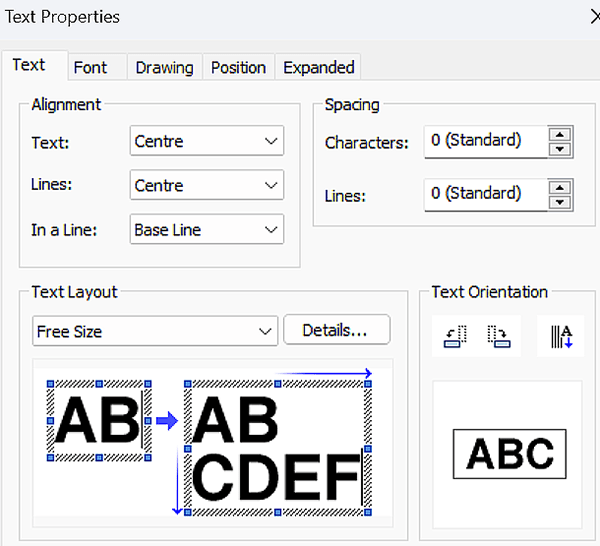The image size is (600, 546).
Task: Select the Expanded tab
Action: 318,67
